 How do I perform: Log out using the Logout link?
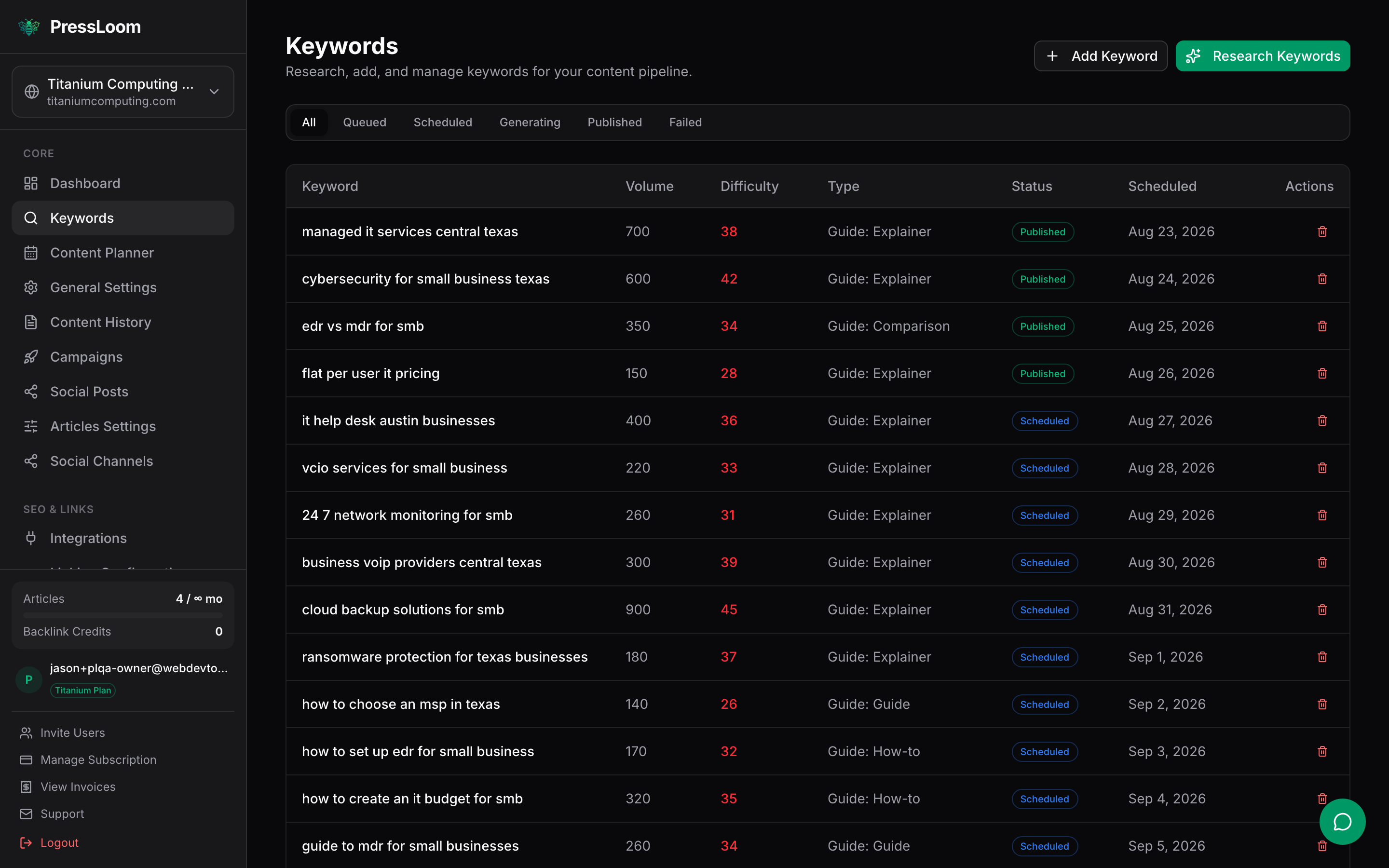coord(49,842)
